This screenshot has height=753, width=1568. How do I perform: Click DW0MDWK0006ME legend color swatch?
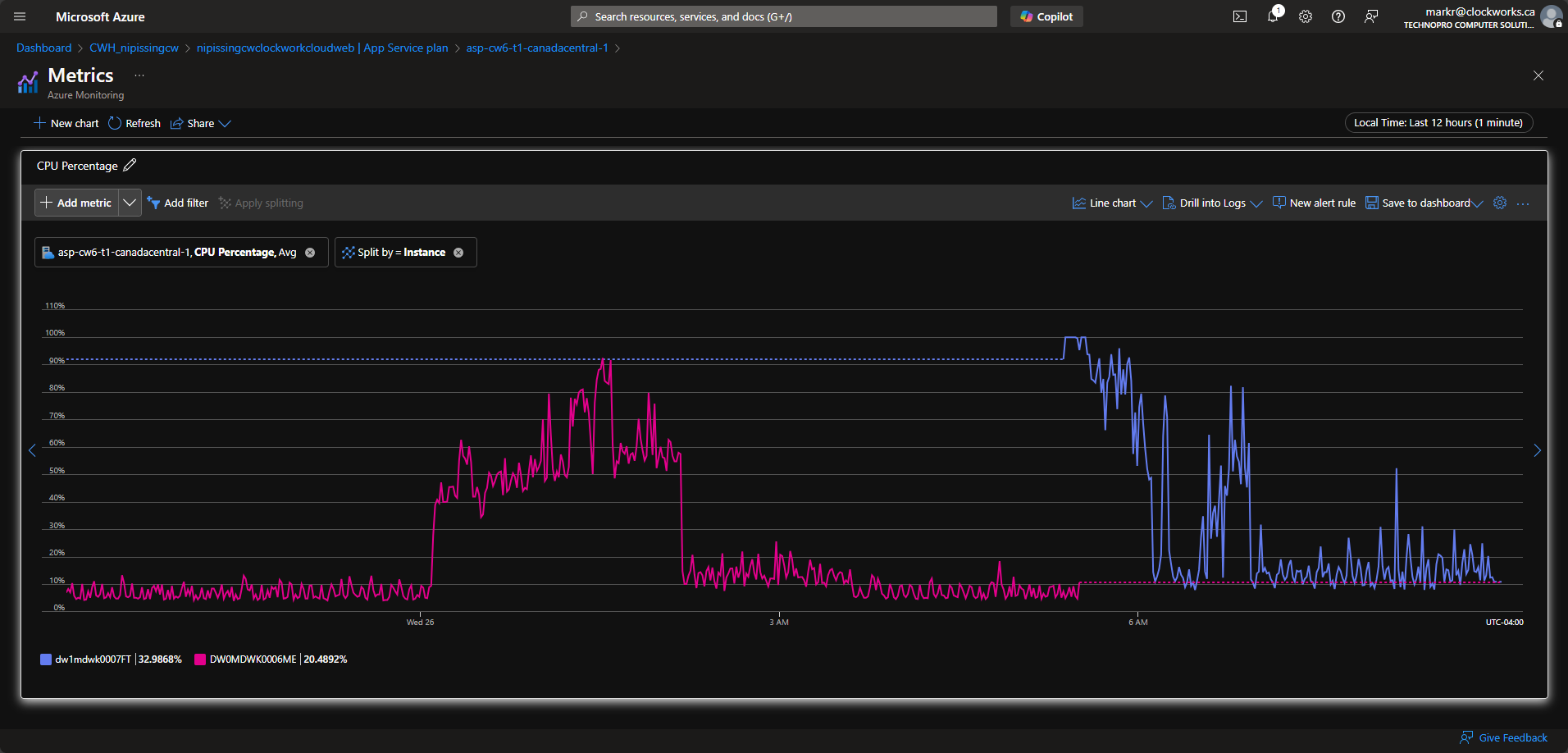[200, 659]
